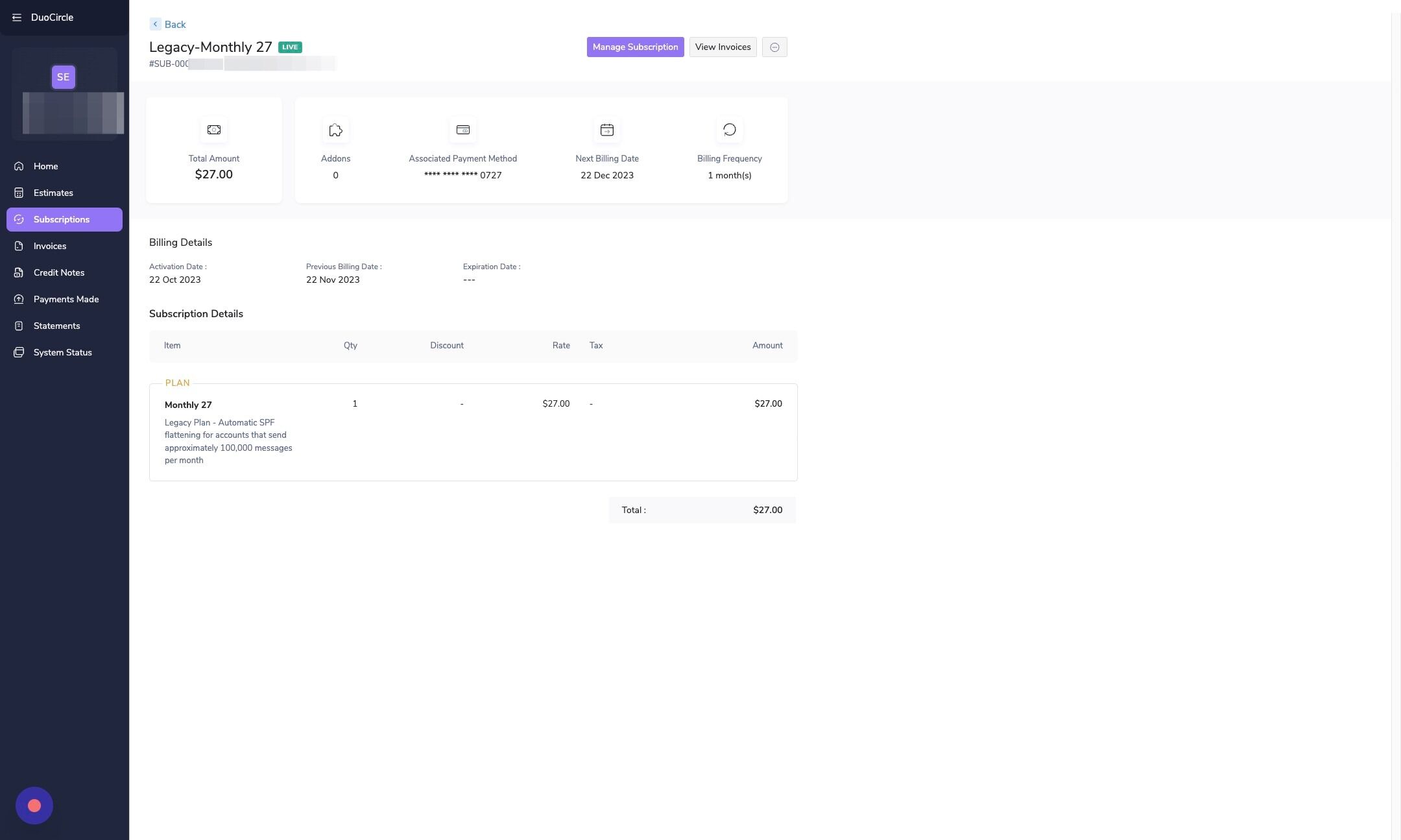Open the more options ellipsis menu
This screenshot has height=840, width=1401.
point(774,47)
